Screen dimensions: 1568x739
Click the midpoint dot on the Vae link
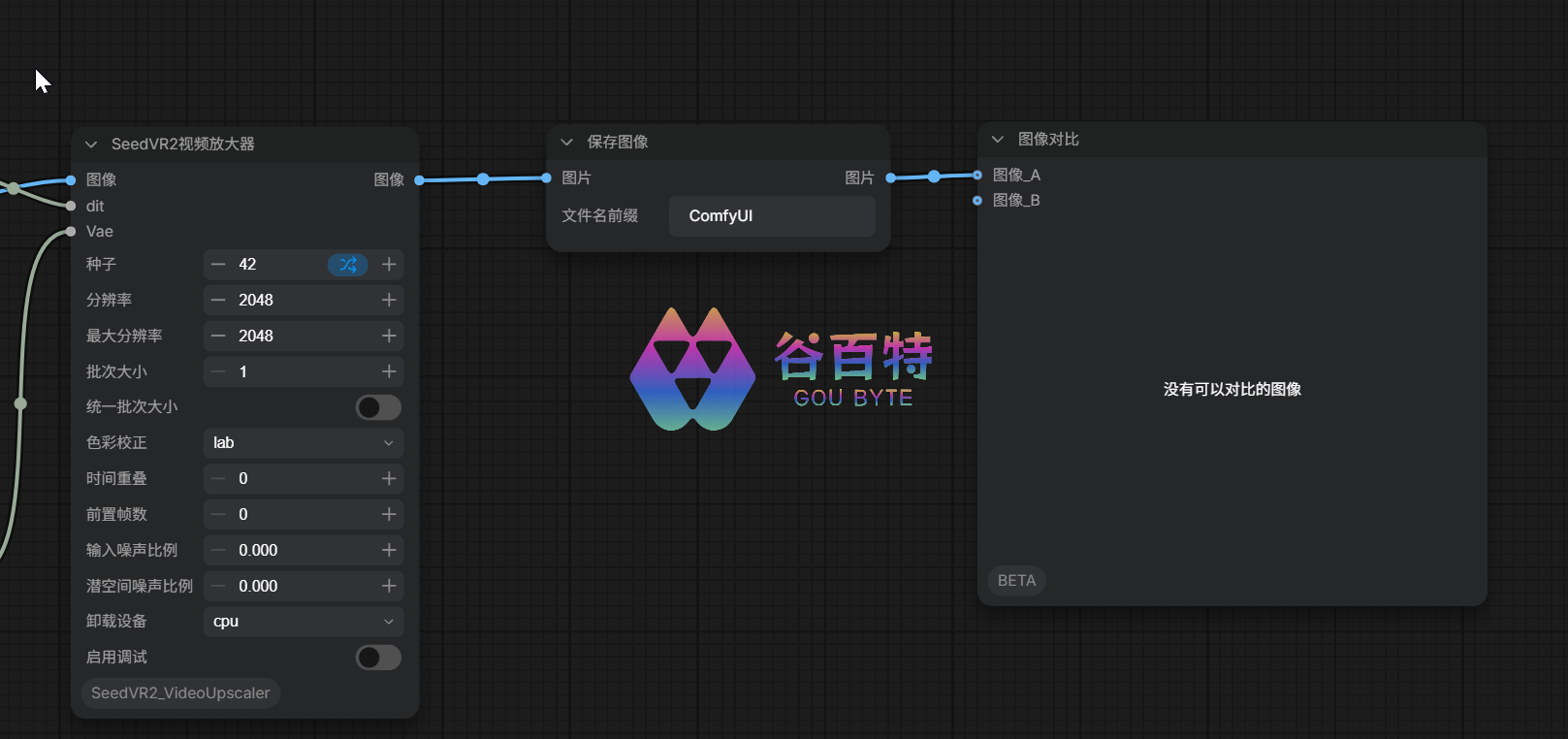pos(20,403)
